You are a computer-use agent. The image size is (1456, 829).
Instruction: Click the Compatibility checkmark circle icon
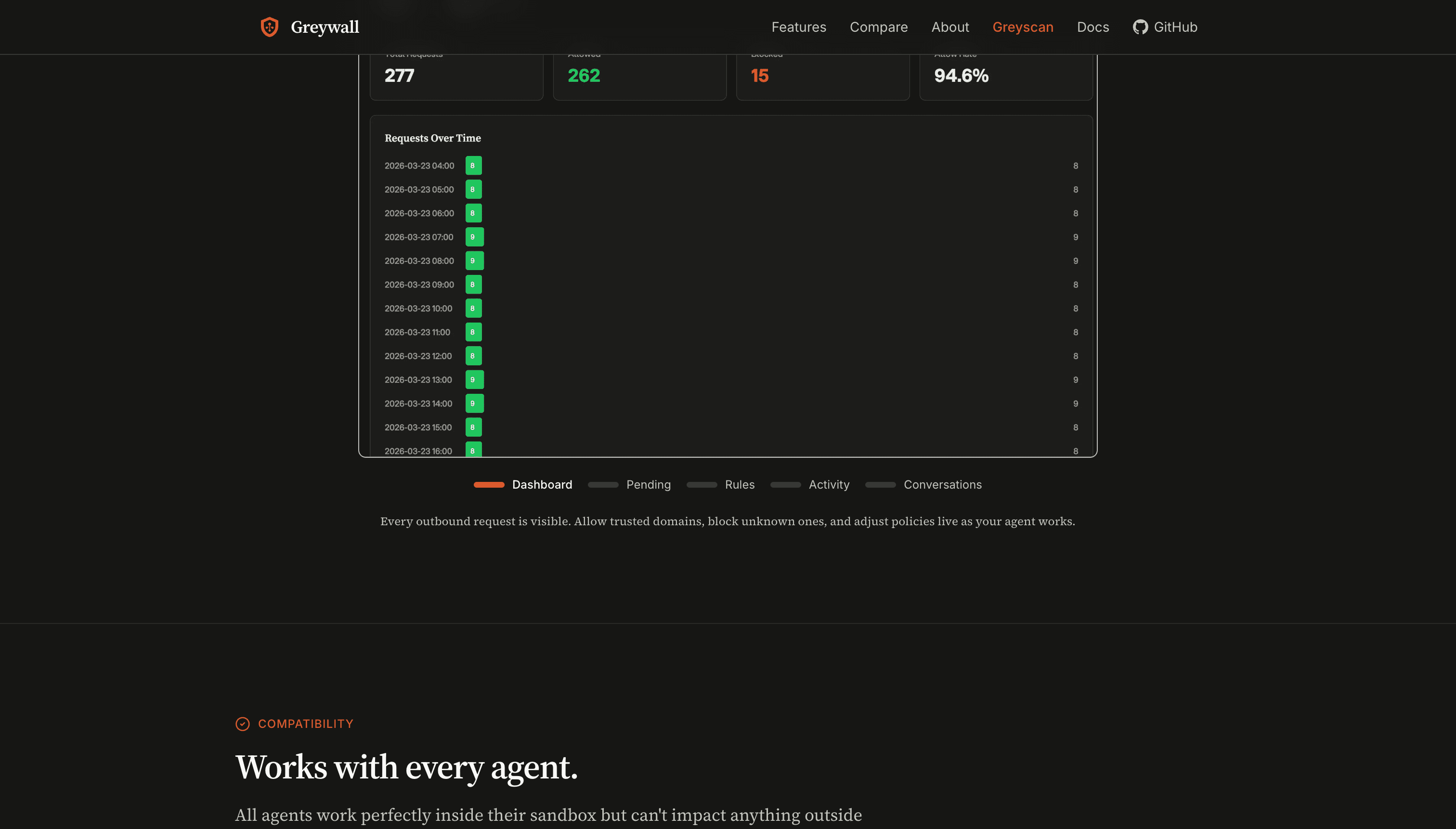(x=243, y=724)
